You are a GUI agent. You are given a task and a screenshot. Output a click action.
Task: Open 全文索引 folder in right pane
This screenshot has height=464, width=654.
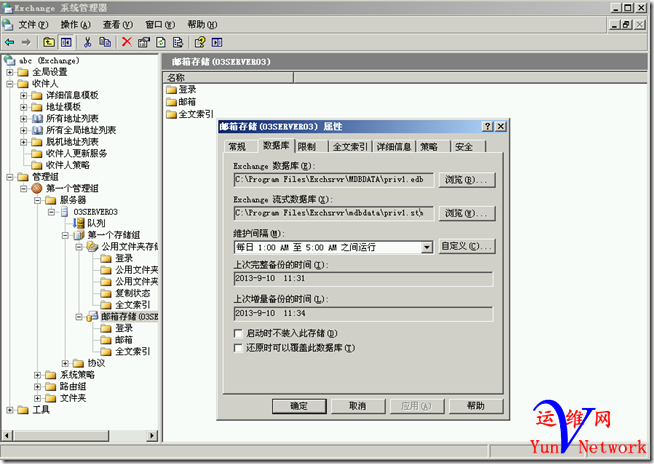coord(190,114)
